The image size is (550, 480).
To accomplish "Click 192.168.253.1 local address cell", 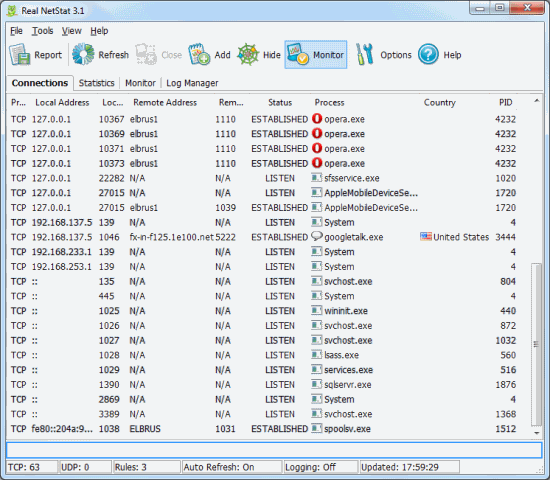I will click(61, 267).
